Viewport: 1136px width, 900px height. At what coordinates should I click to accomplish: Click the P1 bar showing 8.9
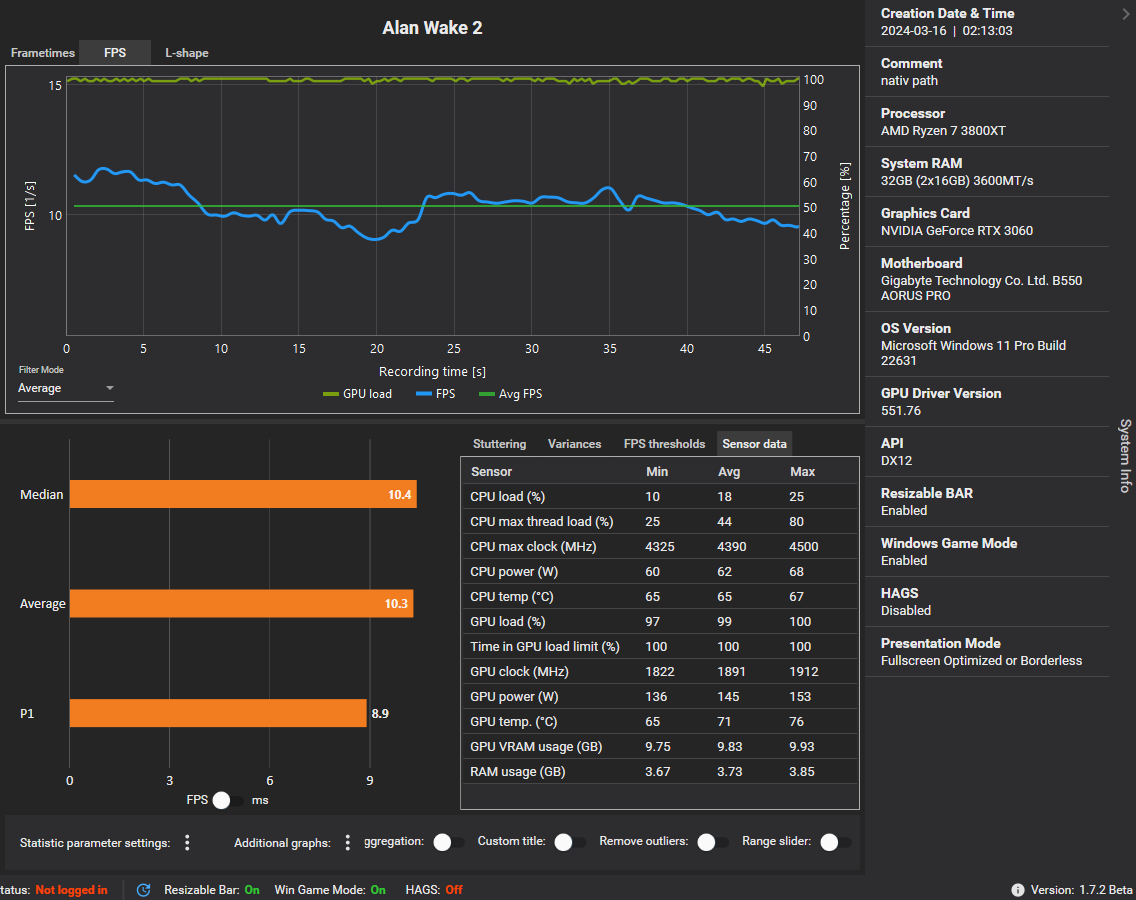(218, 713)
